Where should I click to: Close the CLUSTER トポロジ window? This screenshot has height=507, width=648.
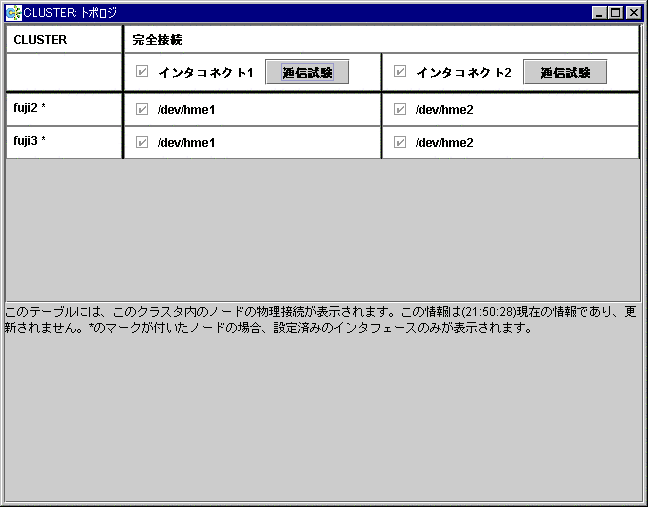click(x=634, y=13)
